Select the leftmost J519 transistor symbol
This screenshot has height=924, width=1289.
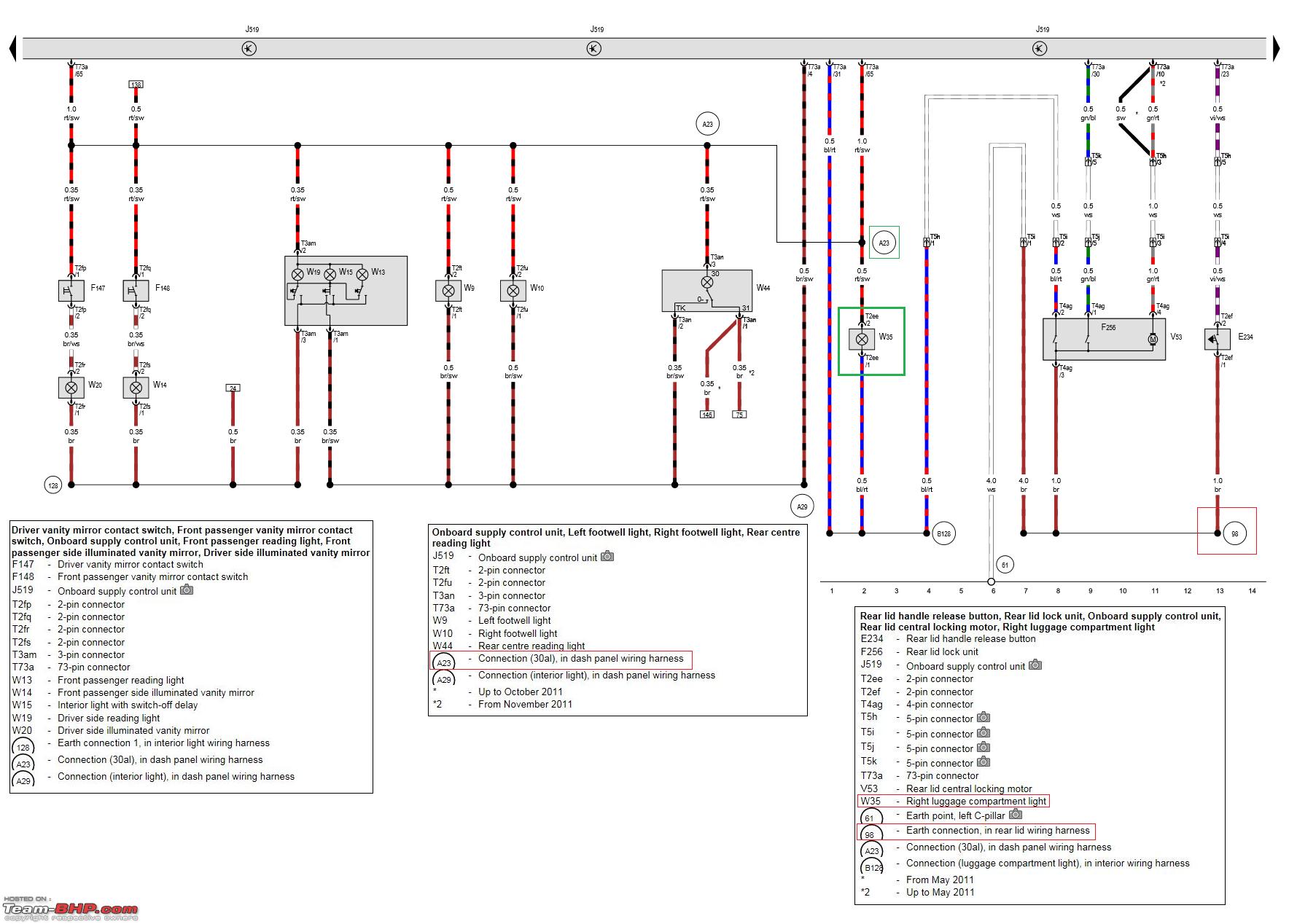click(249, 49)
